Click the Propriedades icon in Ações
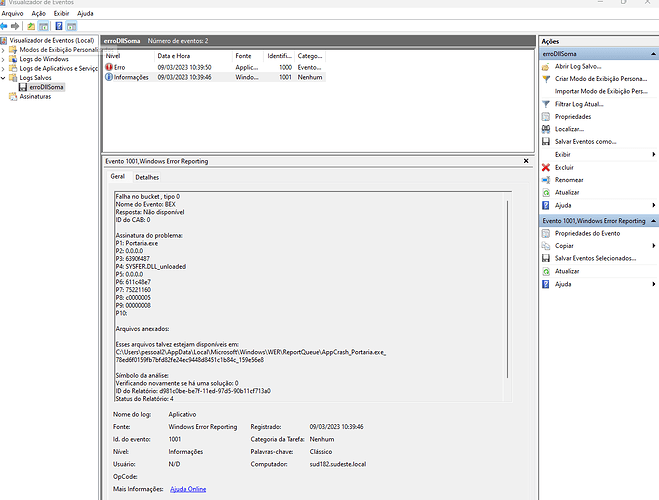This screenshot has width=659, height=500. [546, 116]
